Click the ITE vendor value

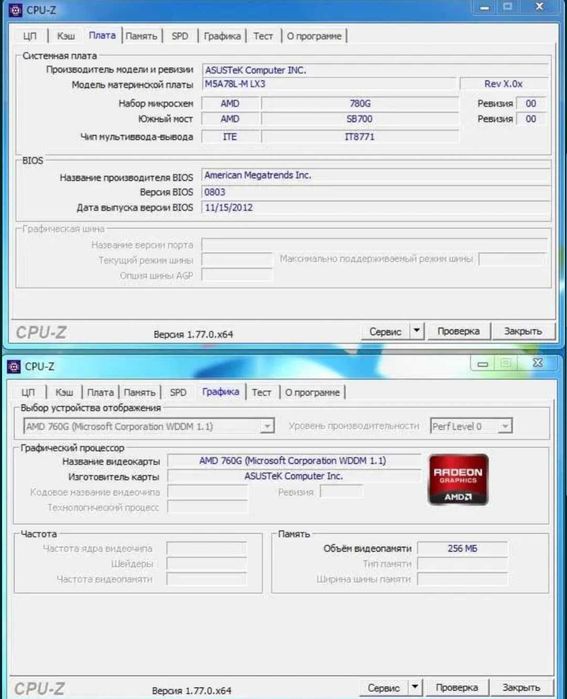click(x=230, y=137)
